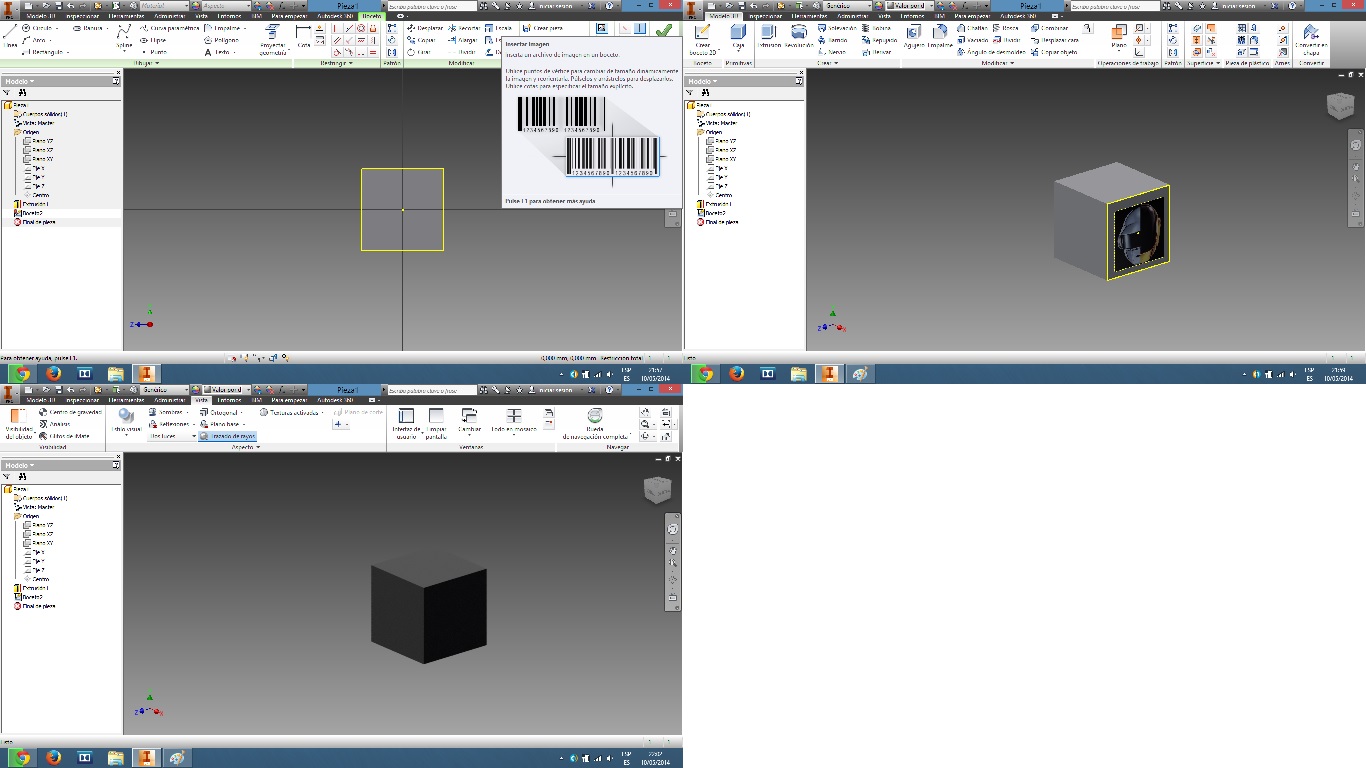This screenshot has height=768, width=1366.
Task: Start the Extrusión feature tool
Action: 769,36
